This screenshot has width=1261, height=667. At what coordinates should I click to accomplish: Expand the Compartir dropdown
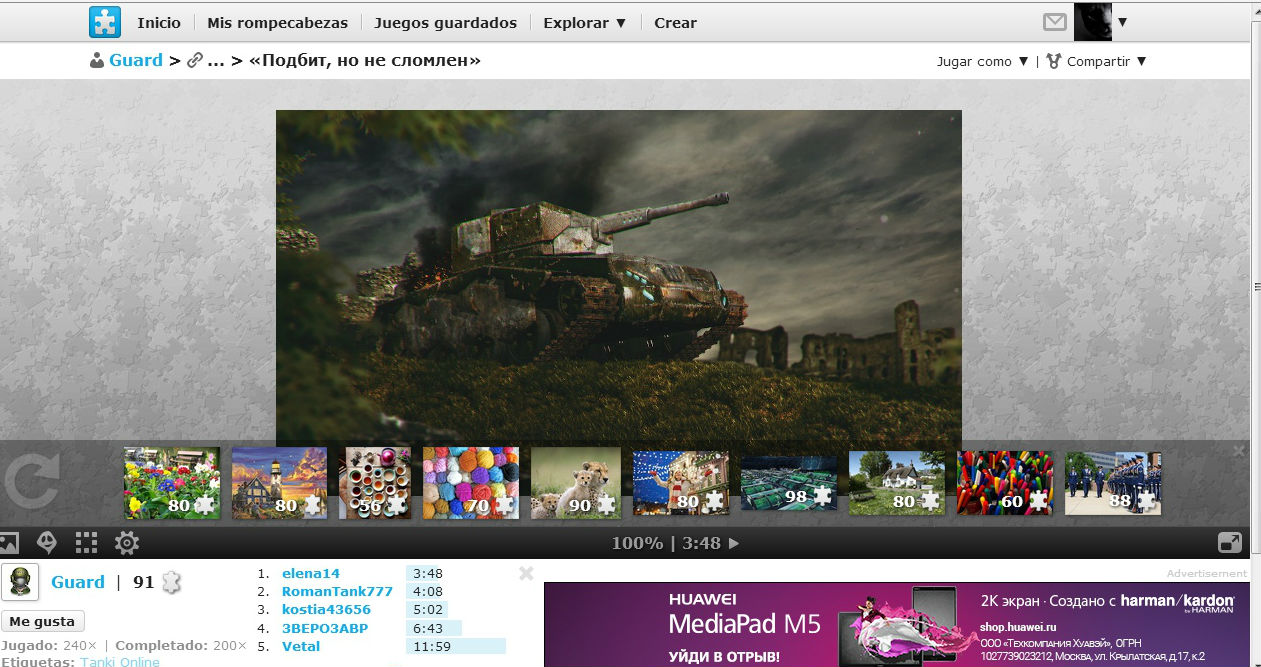pyautogui.click(x=1097, y=61)
